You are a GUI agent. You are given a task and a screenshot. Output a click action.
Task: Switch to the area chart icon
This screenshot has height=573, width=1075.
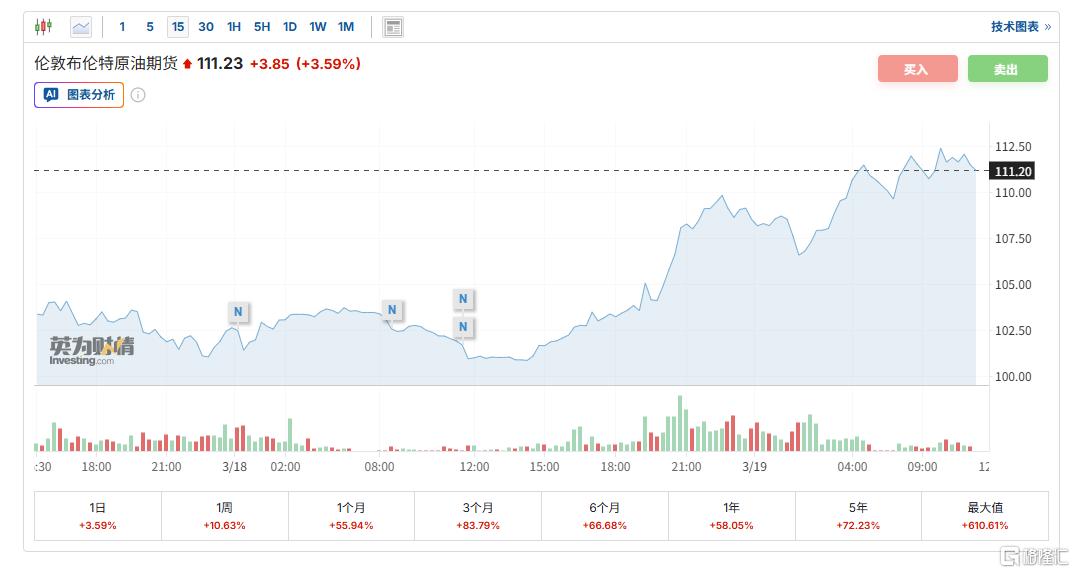81,27
